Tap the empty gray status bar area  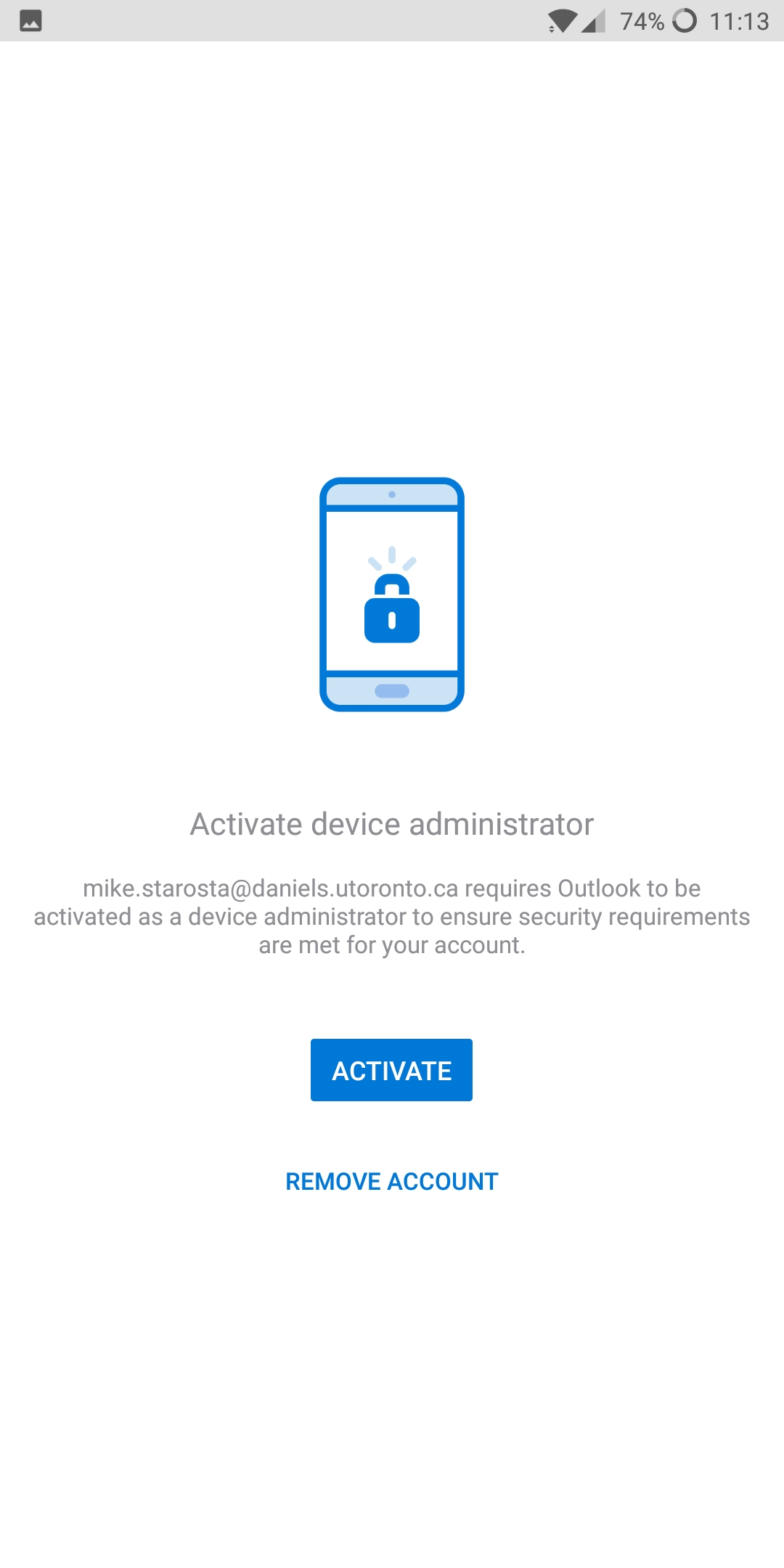(x=290, y=20)
